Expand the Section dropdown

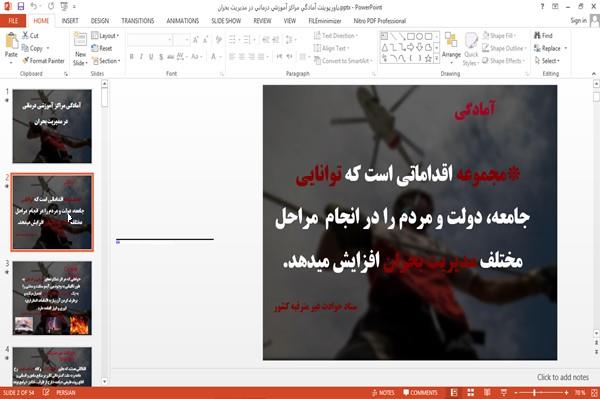click(x=106, y=61)
